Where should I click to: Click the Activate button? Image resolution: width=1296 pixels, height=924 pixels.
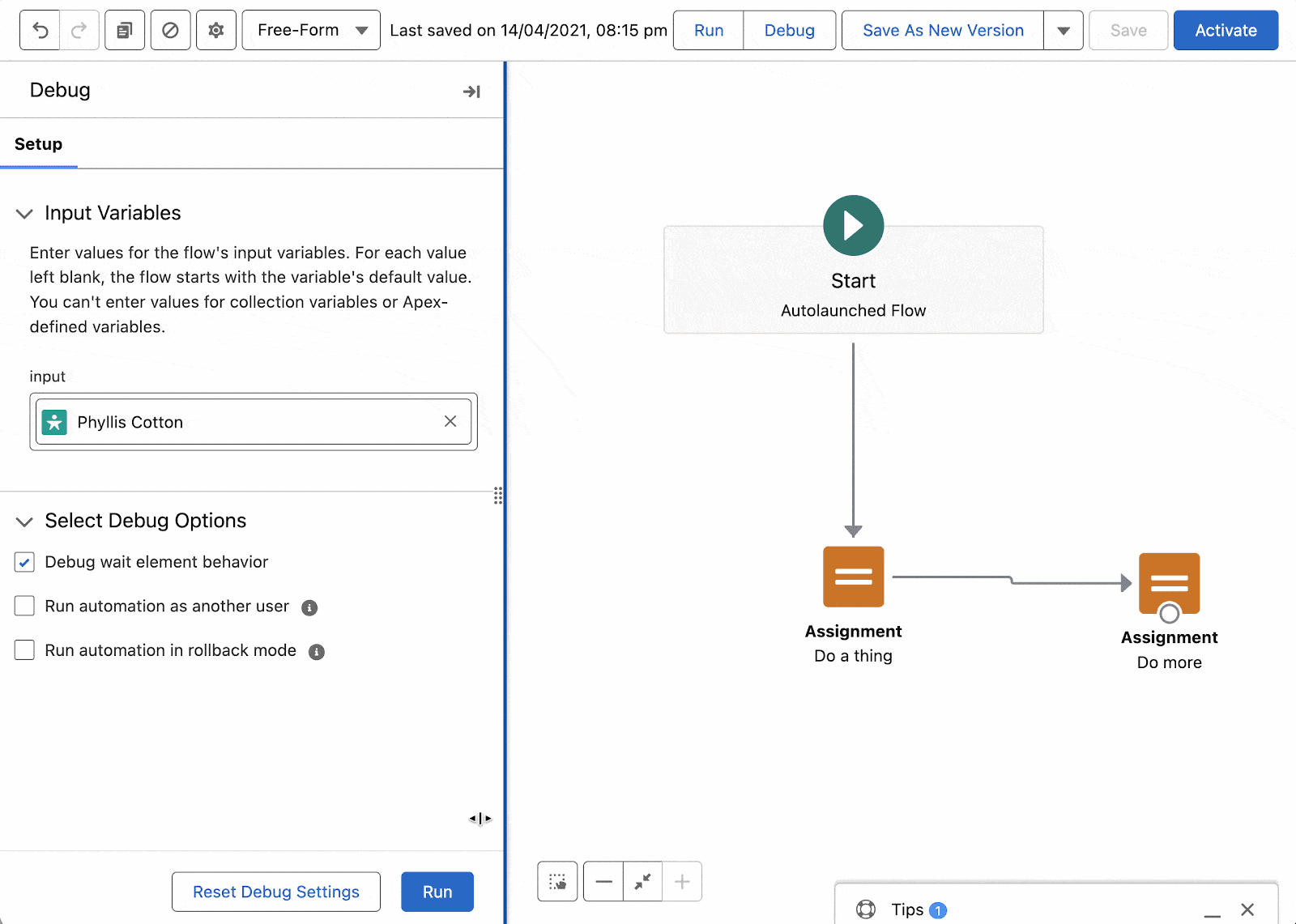pos(1225,30)
